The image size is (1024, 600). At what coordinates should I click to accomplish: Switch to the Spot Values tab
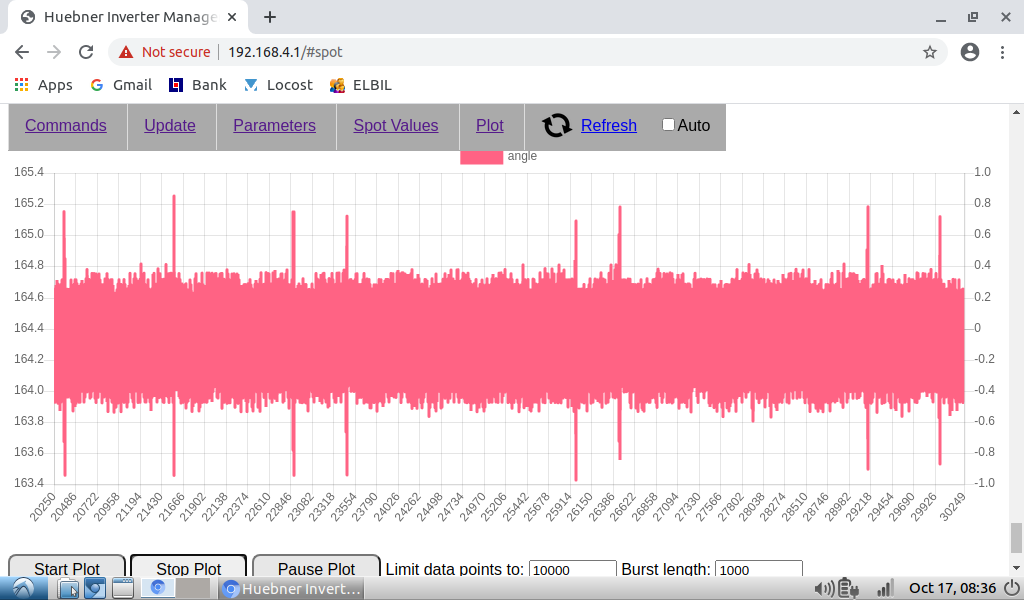click(x=395, y=125)
